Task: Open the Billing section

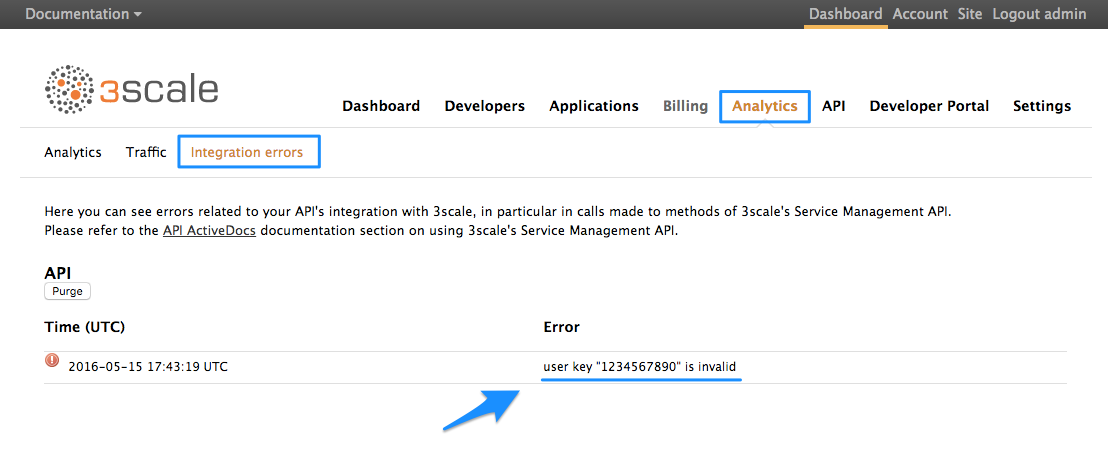Action: coord(685,106)
